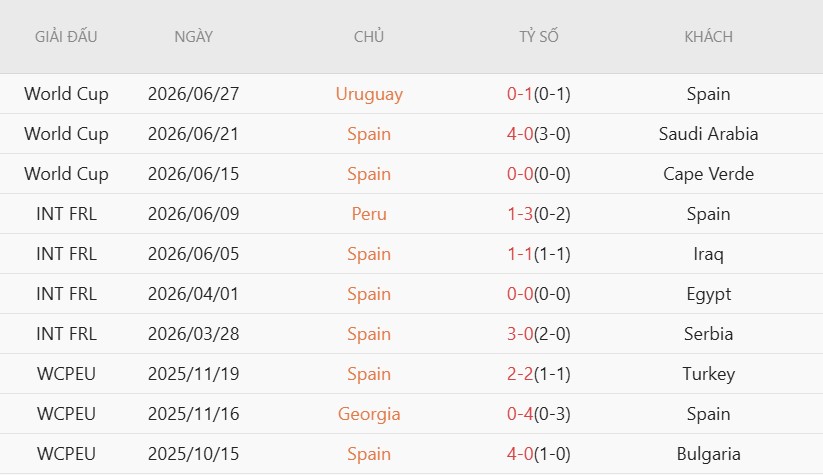Screen dimensions: 823x475
Task: Select the NGÀY column header
Action: (x=193, y=37)
